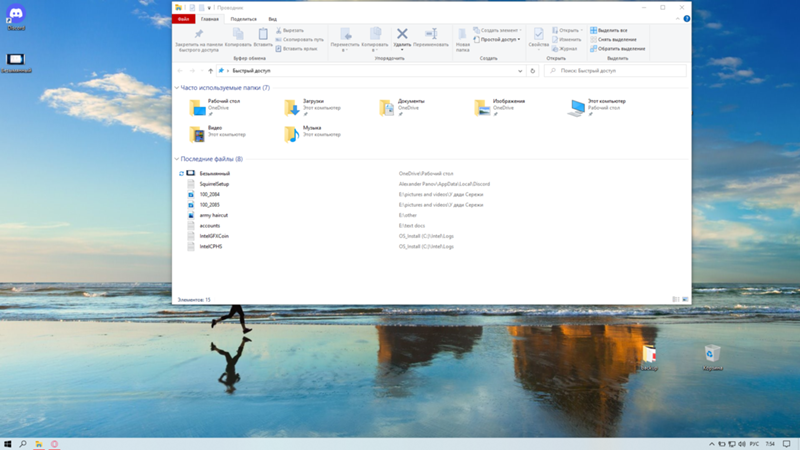Image resolution: width=800 pixels, height=450 pixels.
Task: Select the Загрузки folder
Action: [312, 107]
